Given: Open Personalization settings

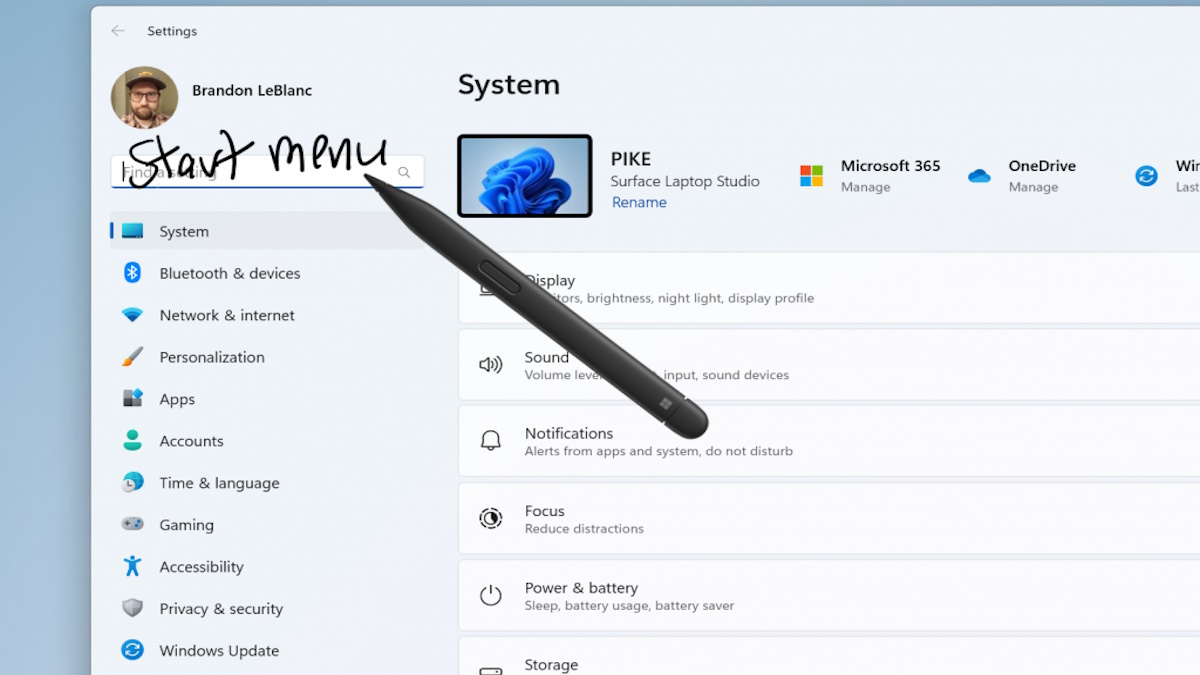Looking at the screenshot, I should point(212,357).
